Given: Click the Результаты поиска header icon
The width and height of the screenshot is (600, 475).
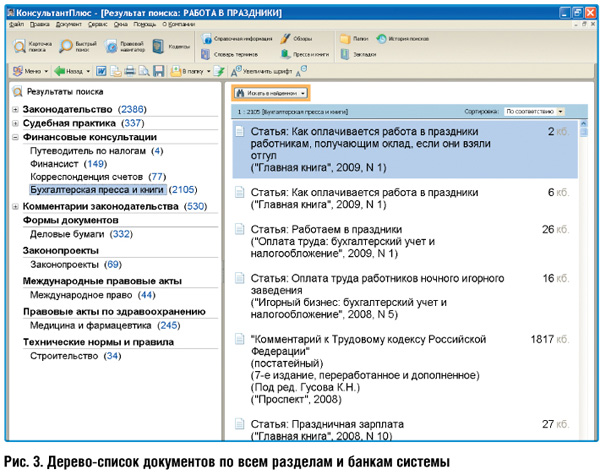Looking at the screenshot, I should point(17,91).
